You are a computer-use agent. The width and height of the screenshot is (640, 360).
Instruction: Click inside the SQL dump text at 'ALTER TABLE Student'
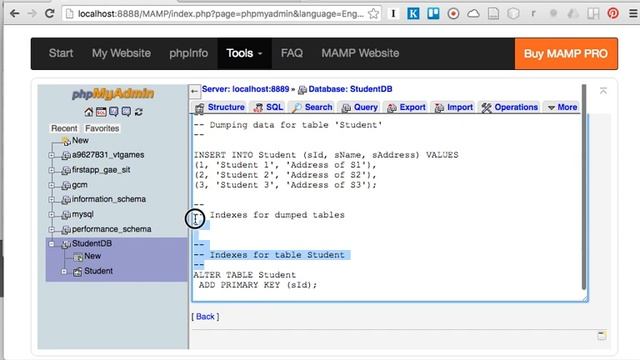pos(244,275)
